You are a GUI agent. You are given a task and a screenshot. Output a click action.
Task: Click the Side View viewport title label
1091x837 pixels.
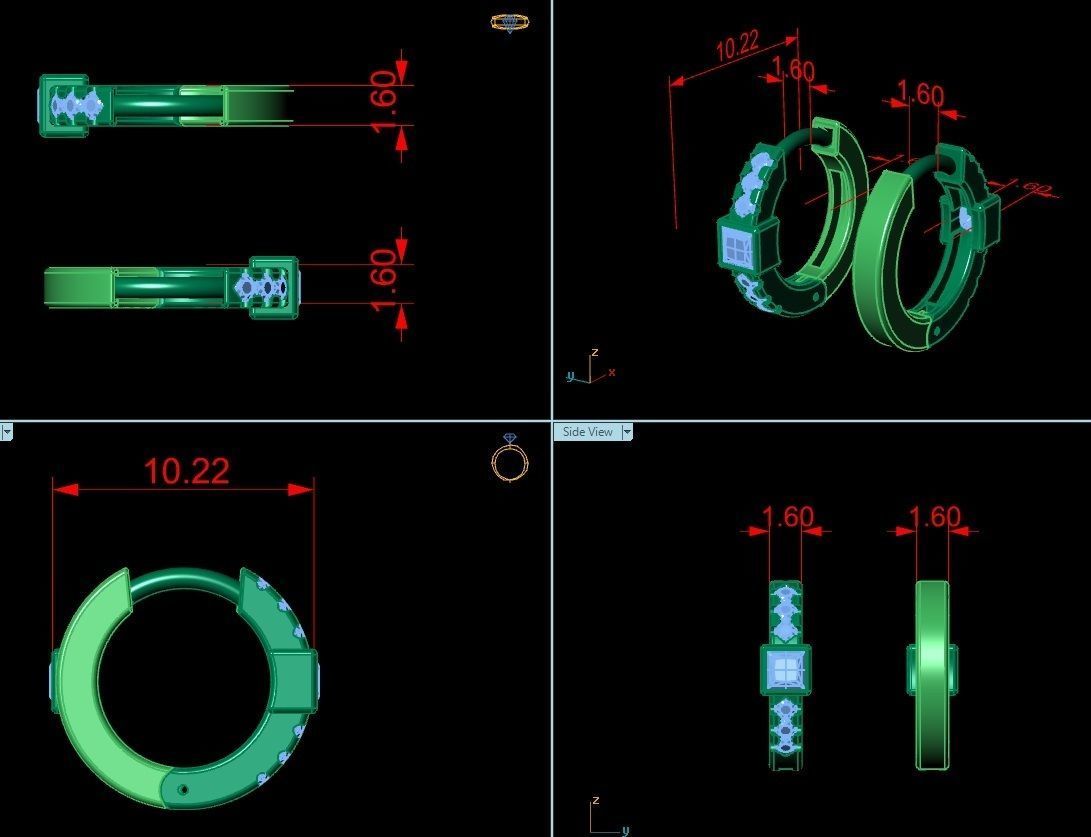point(587,432)
